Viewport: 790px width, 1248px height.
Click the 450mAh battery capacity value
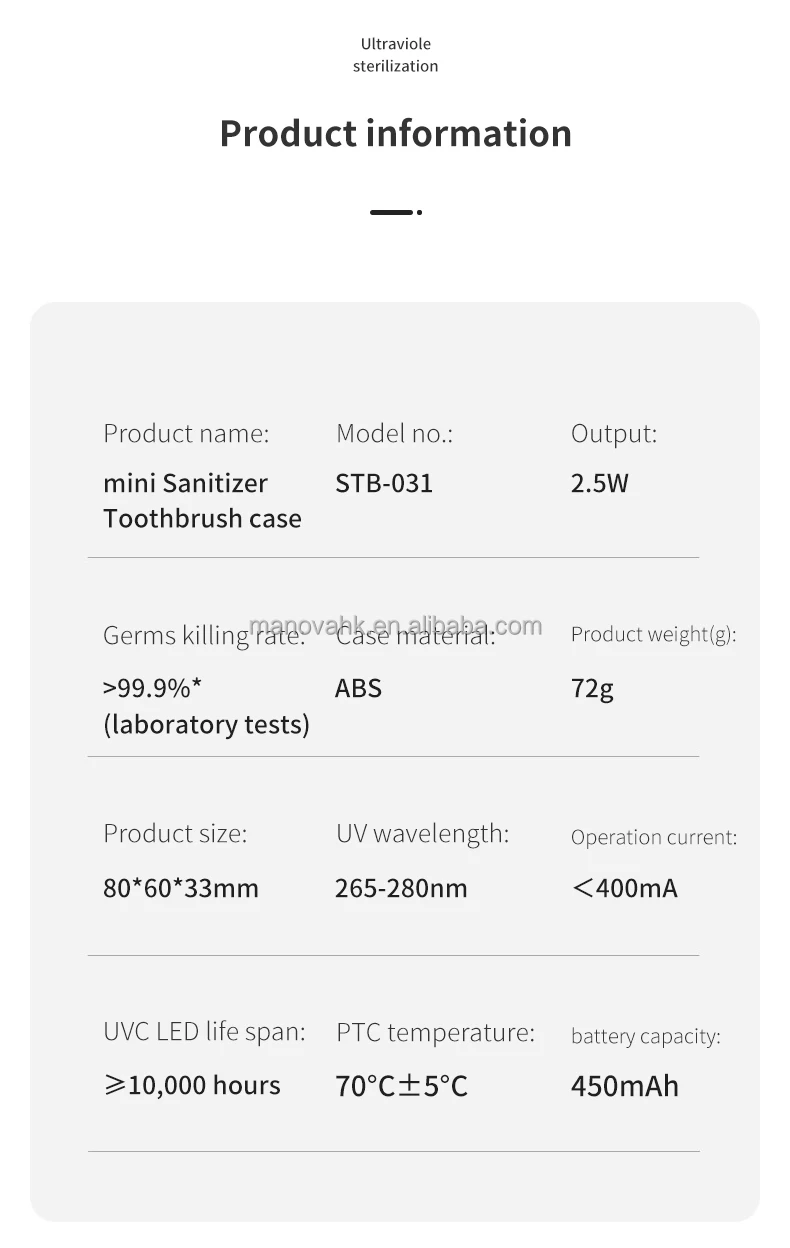624,1086
